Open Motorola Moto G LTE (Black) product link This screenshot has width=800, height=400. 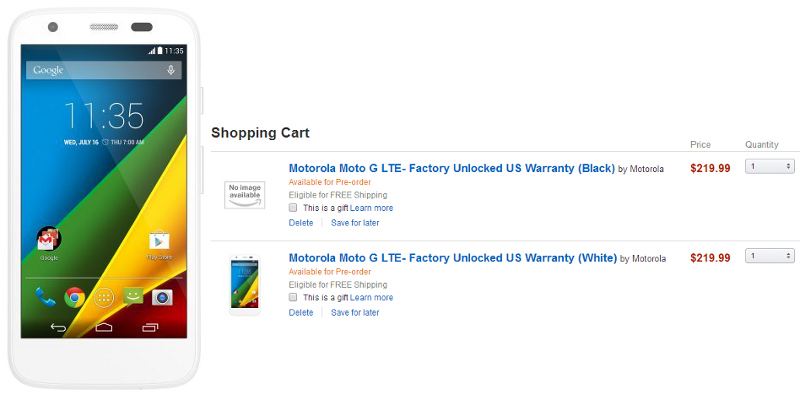(451, 168)
